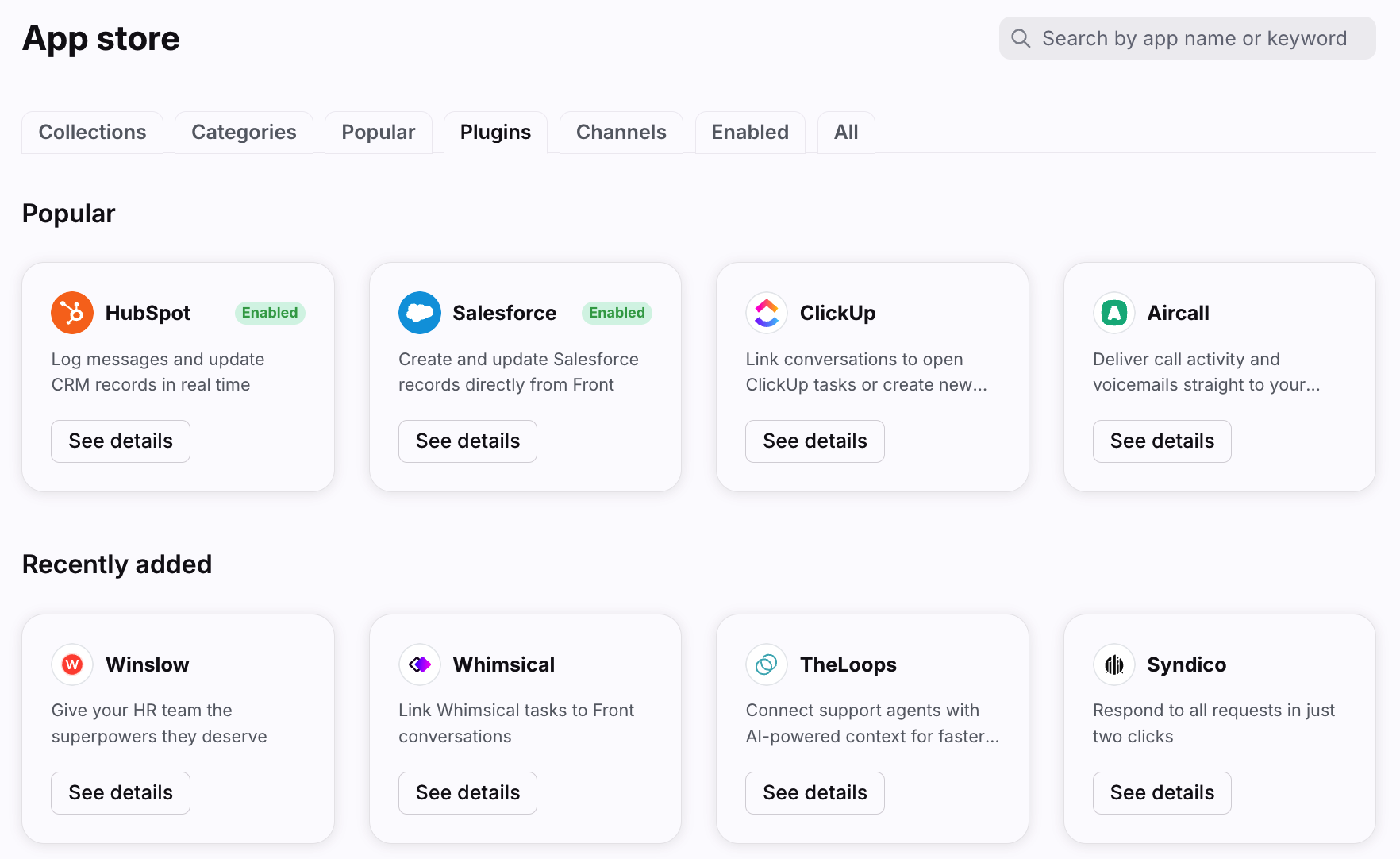Viewport: 1400px width, 859px height.
Task: Click 'Respond to all requests in just two clicks'
Action: pyautogui.click(x=1213, y=723)
